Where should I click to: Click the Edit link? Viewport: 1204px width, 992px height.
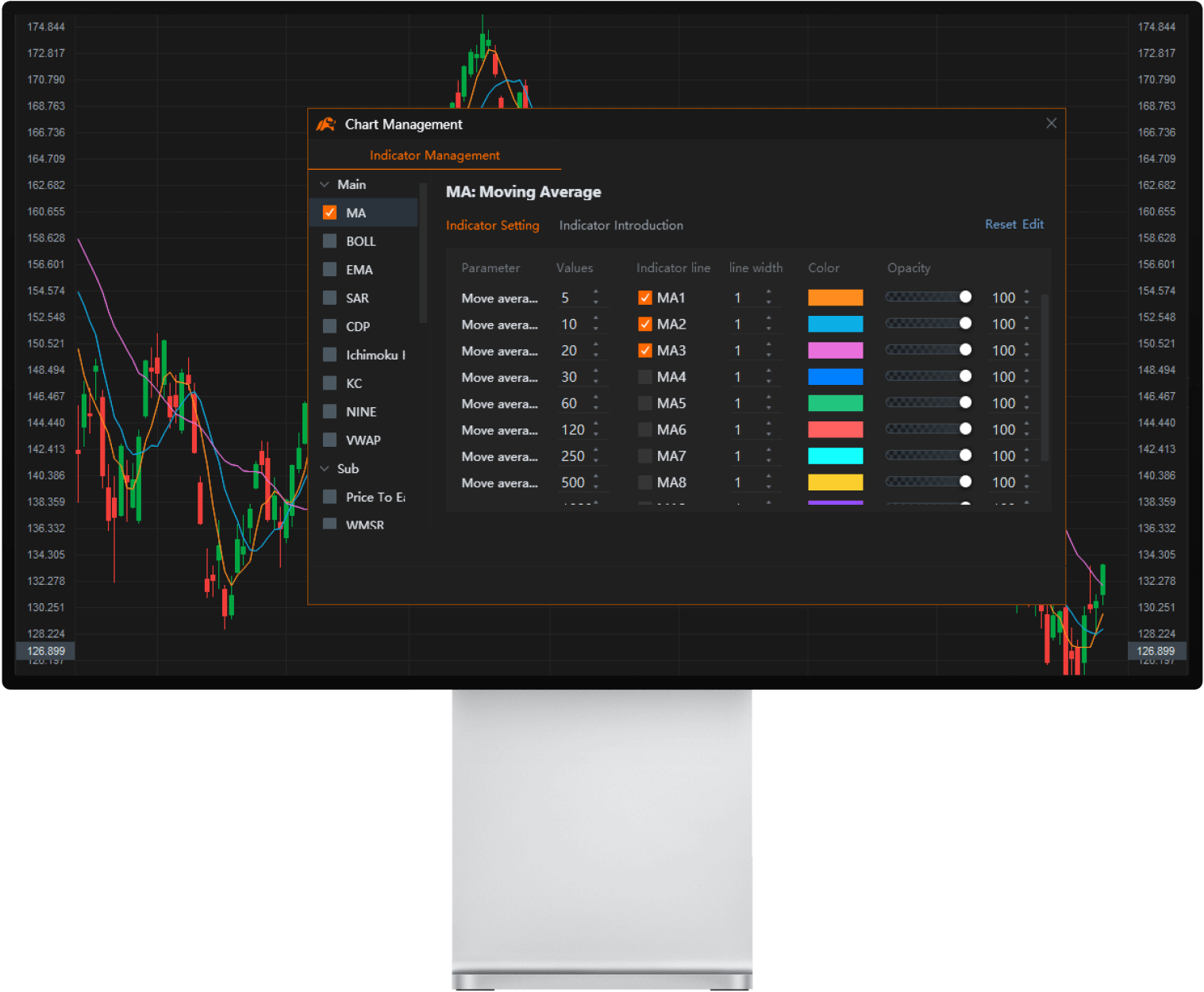[1033, 225]
